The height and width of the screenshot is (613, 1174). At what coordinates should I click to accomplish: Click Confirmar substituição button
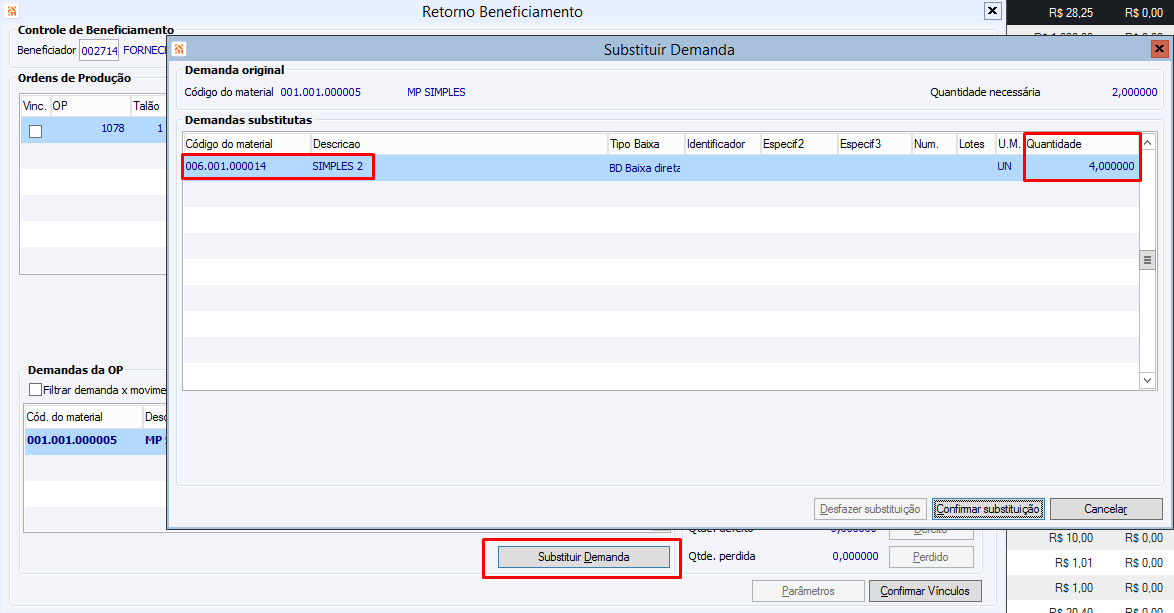point(988,509)
